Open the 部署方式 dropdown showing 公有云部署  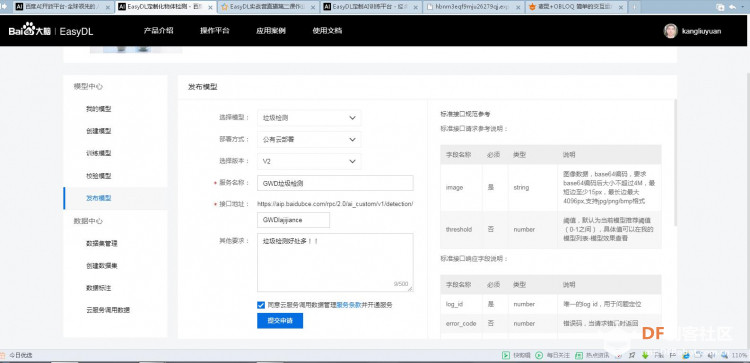(309, 140)
